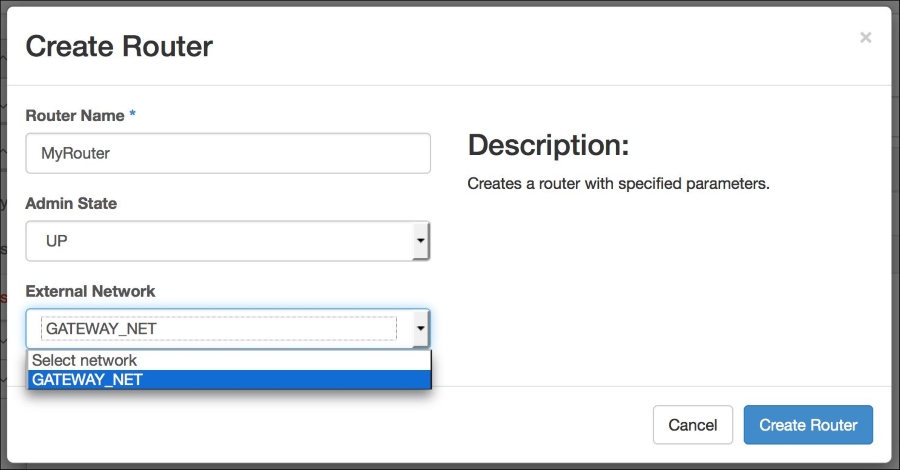Click the External Network label
Viewport: 900px width, 470px height.
pyautogui.click(x=90, y=291)
